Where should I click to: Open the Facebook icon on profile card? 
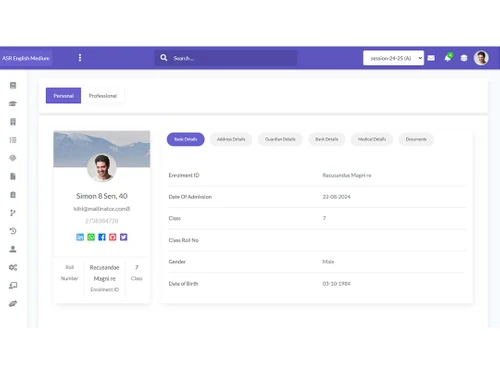tap(102, 237)
